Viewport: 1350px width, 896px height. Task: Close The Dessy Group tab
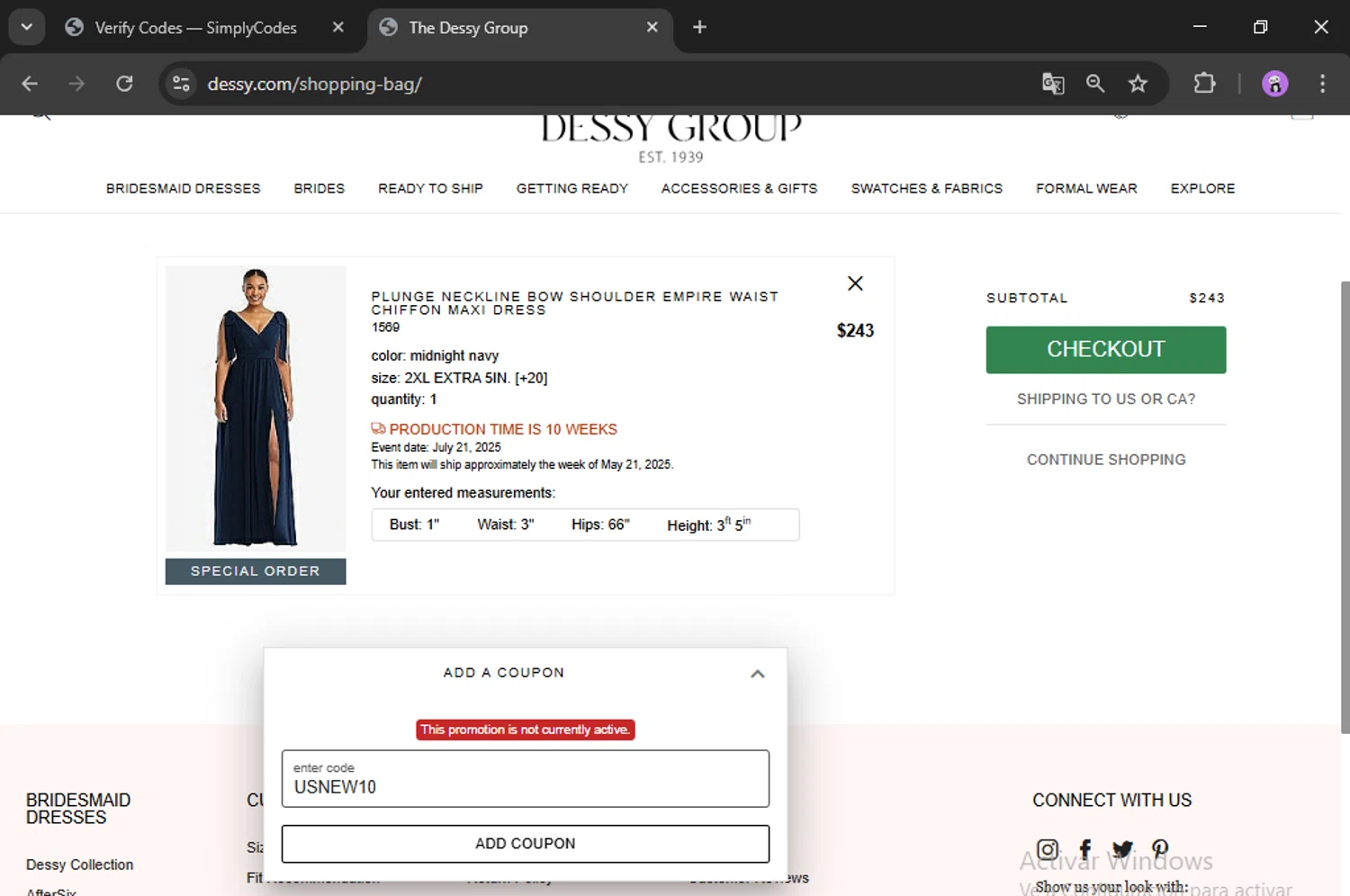click(x=652, y=27)
